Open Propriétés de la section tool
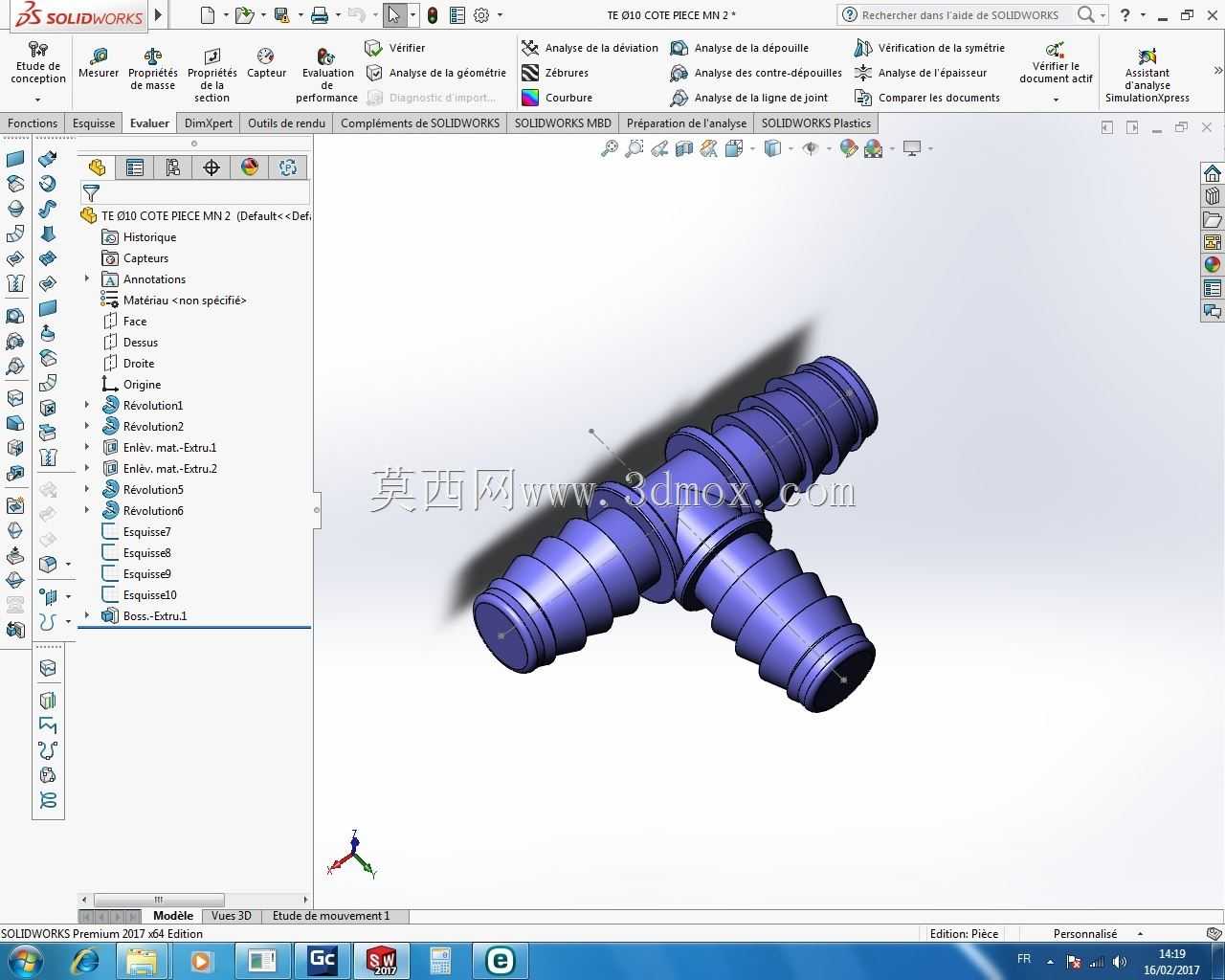The image size is (1225, 980). coord(212,75)
